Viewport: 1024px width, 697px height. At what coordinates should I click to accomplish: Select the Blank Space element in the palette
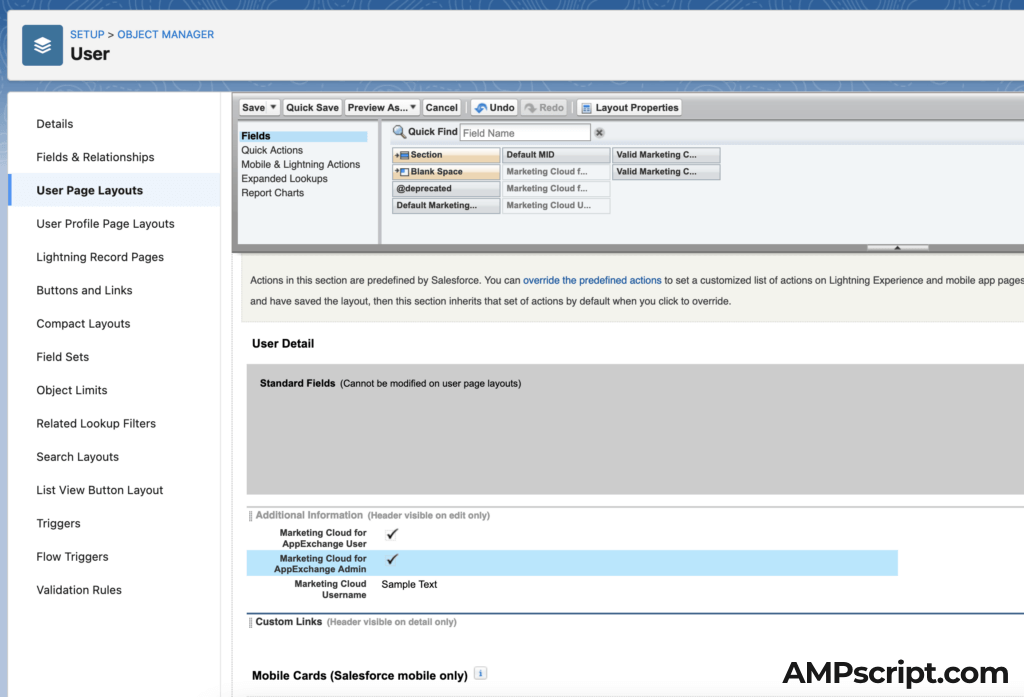(x=445, y=171)
